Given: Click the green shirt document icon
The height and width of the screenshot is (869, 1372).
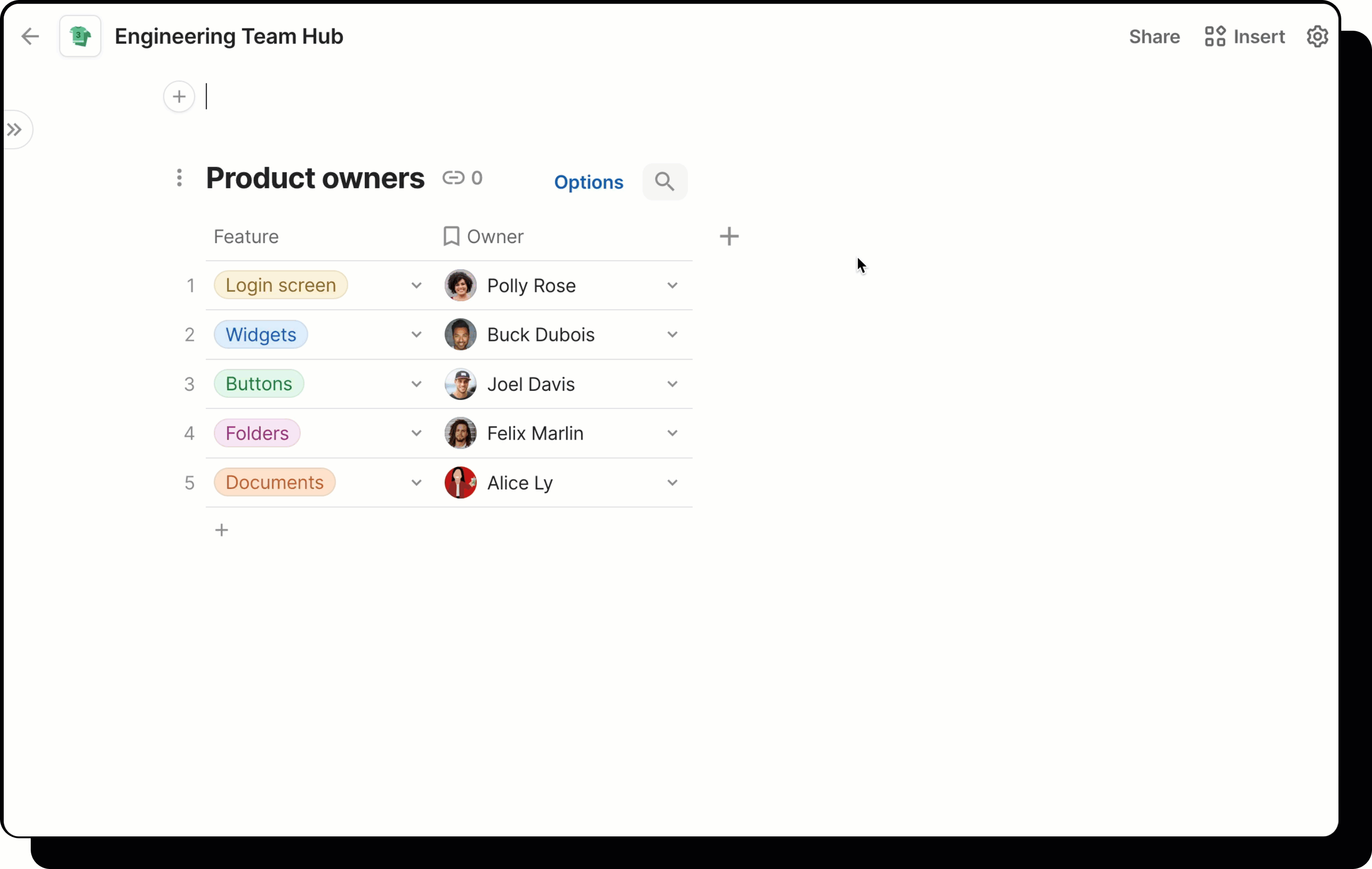Looking at the screenshot, I should click(80, 36).
